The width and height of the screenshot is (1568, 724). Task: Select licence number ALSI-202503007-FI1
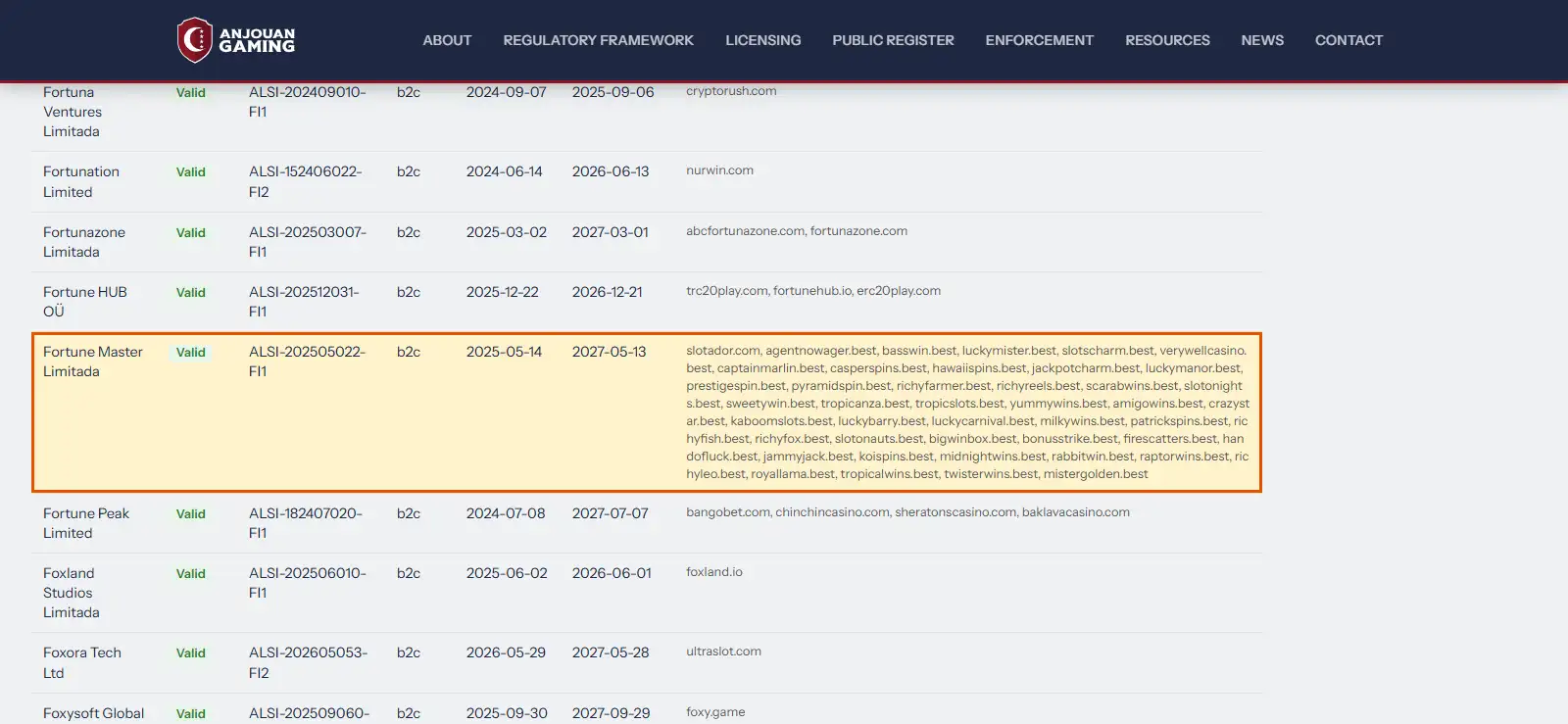308,242
